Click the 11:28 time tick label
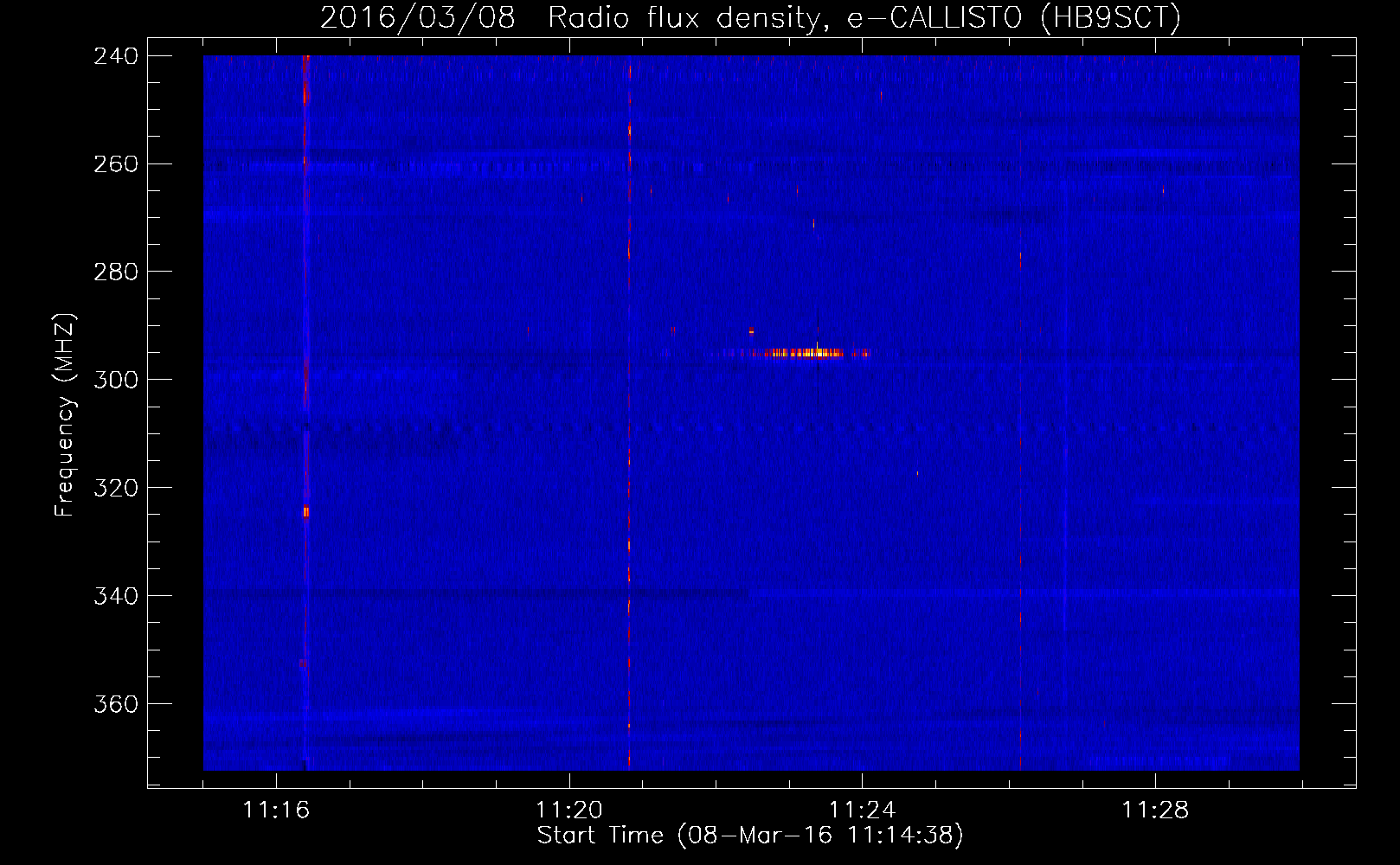 click(1155, 811)
